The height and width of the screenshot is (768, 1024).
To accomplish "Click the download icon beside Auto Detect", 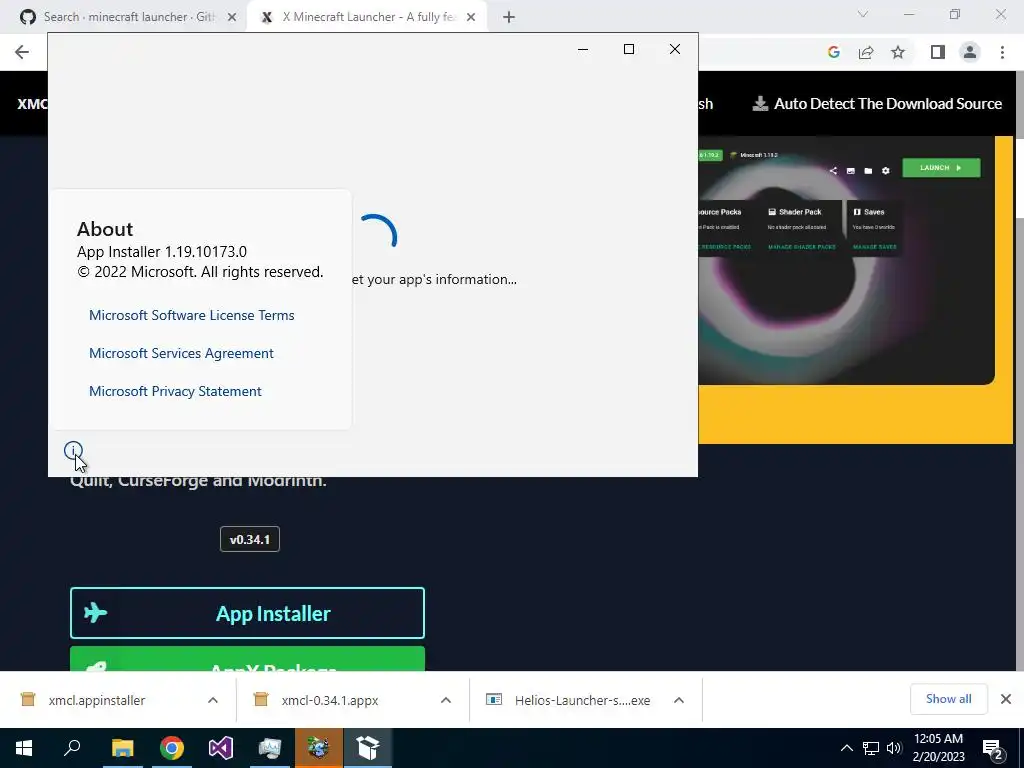I will pyautogui.click(x=760, y=104).
